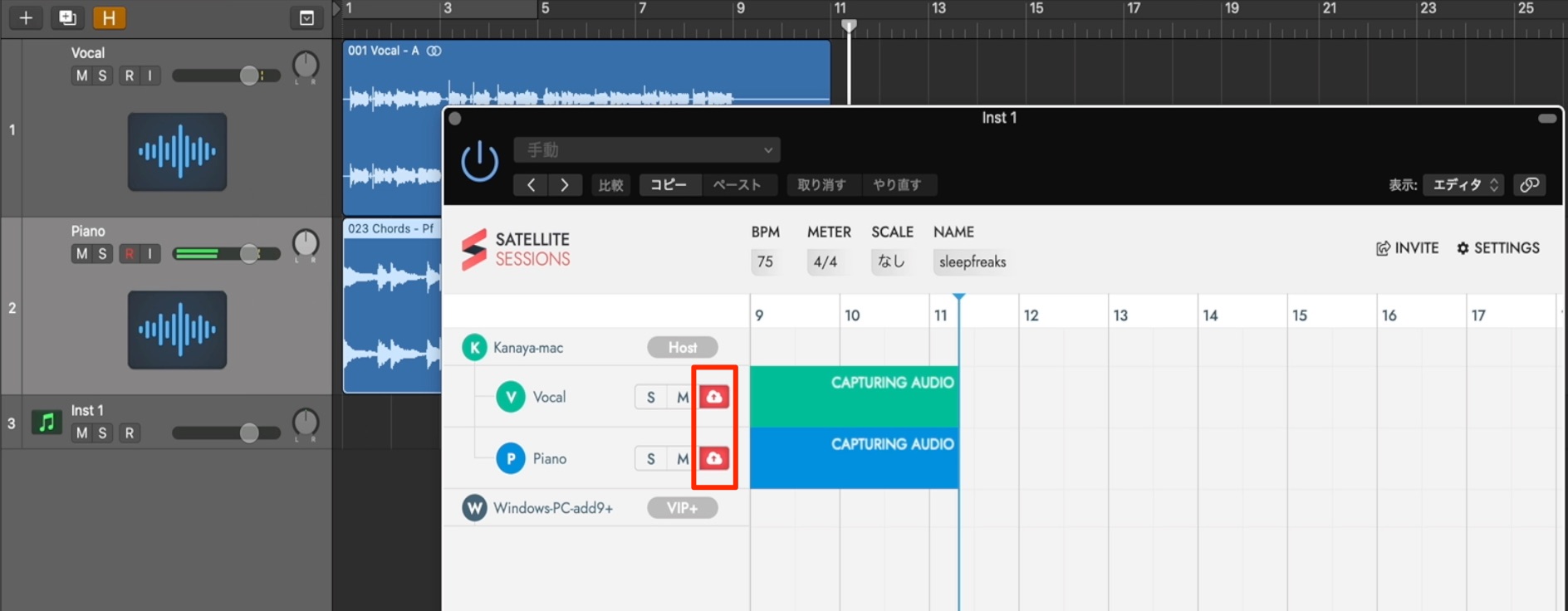This screenshot has height=611, width=1568.
Task: Select the Piano track waveform icon
Action: click(177, 330)
